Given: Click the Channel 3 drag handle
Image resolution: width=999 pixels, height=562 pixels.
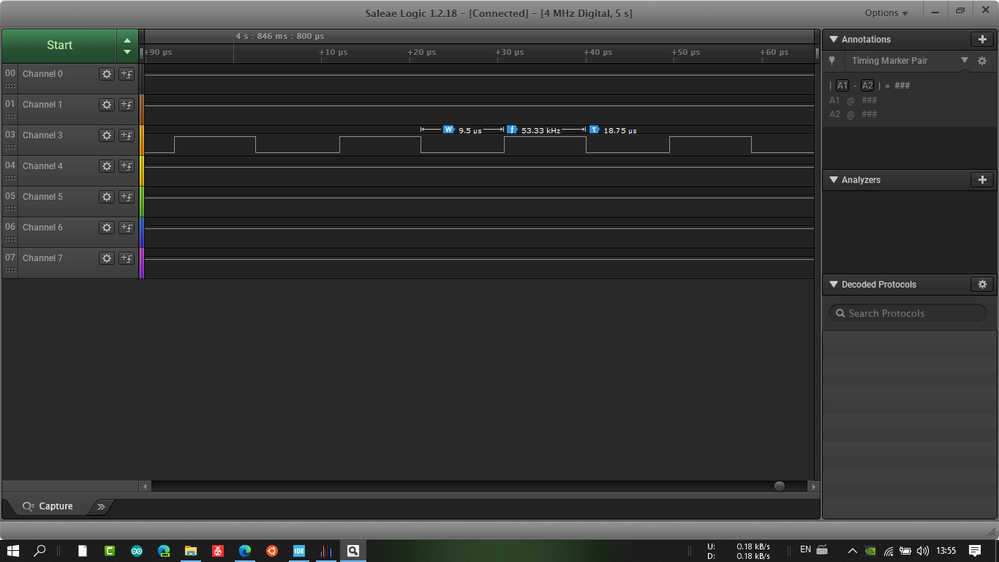Looking at the screenshot, I should [10, 147].
